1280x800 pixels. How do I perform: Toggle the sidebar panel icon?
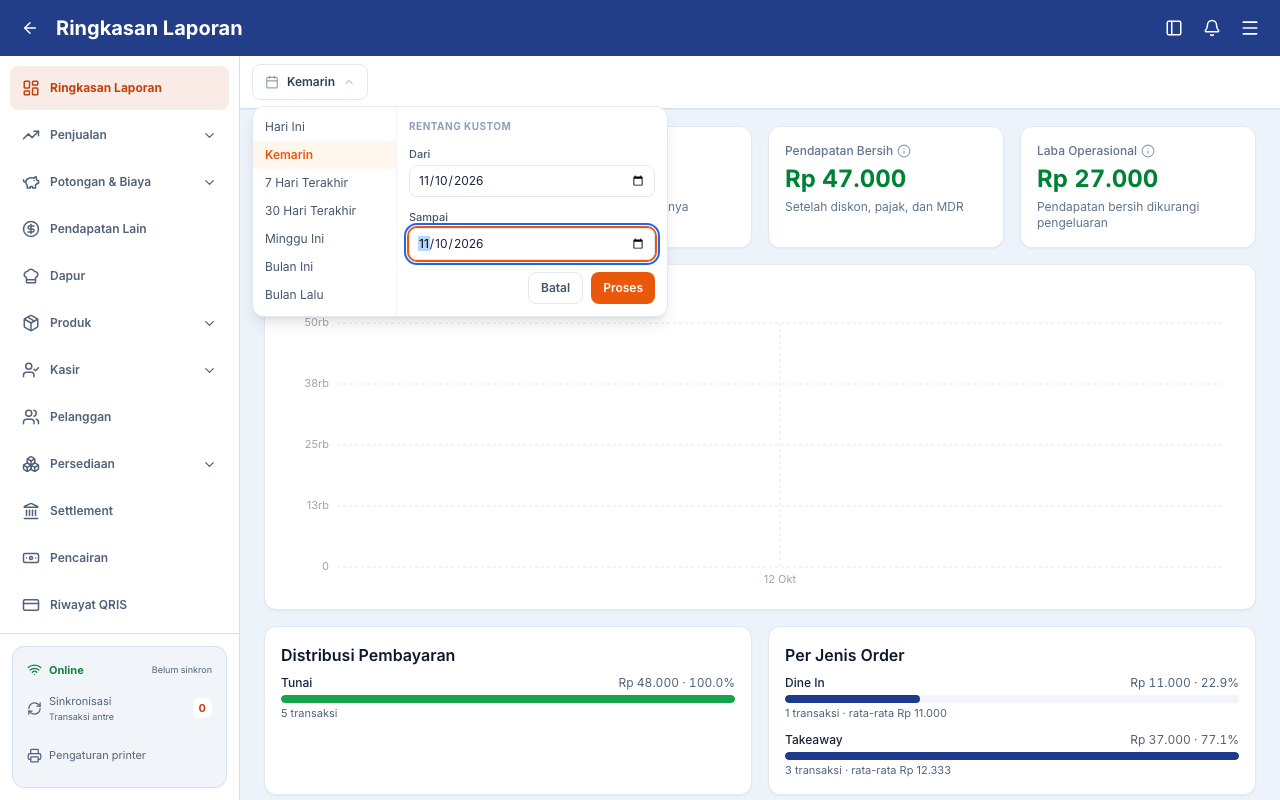[x=1174, y=28]
